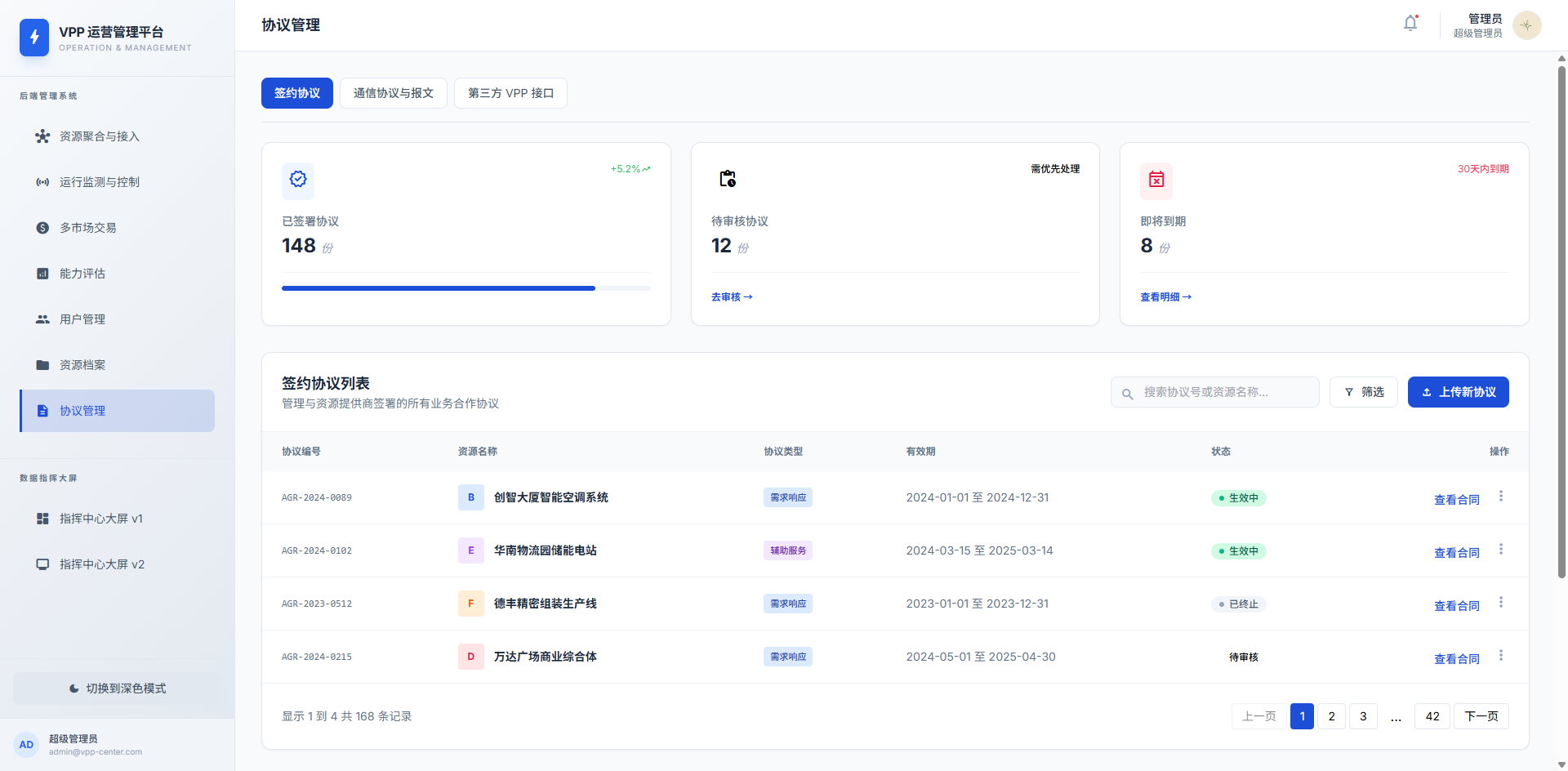The width and height of the screenshot is (1568, 771).
Task: Open 多市场交易 in the sidebar
Action: [88, 228]
